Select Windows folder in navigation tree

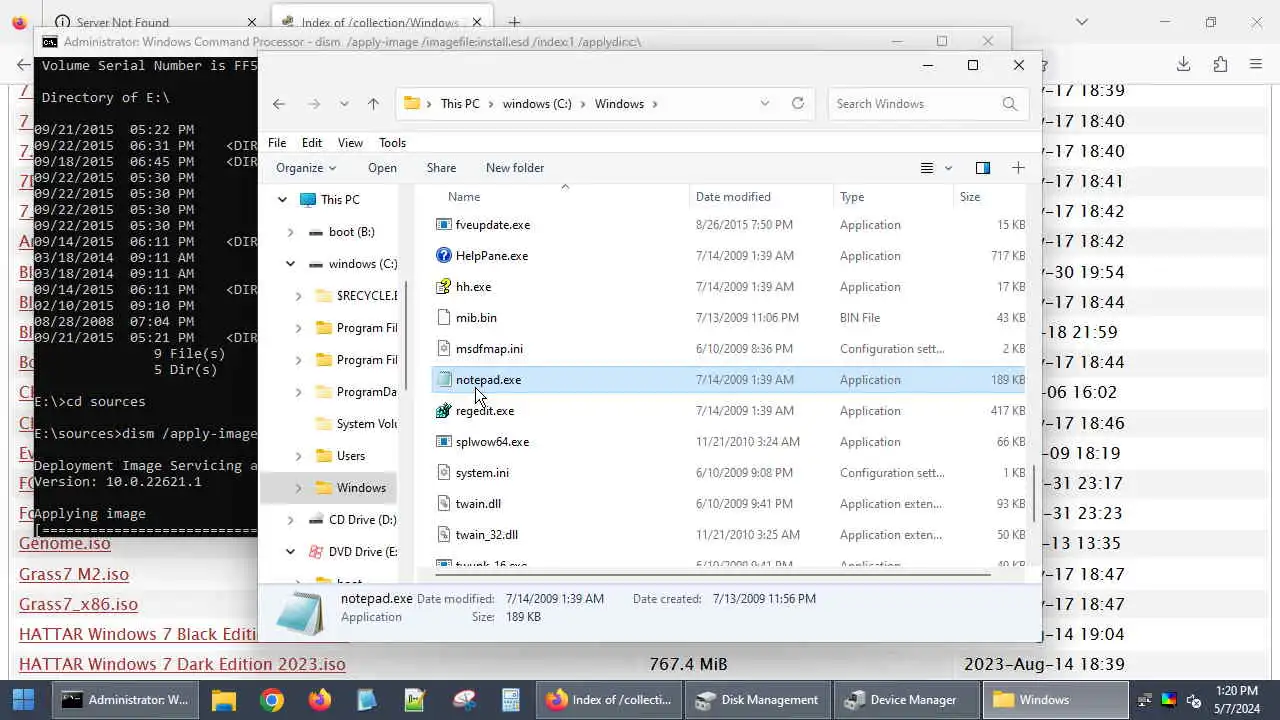[361, 488]
